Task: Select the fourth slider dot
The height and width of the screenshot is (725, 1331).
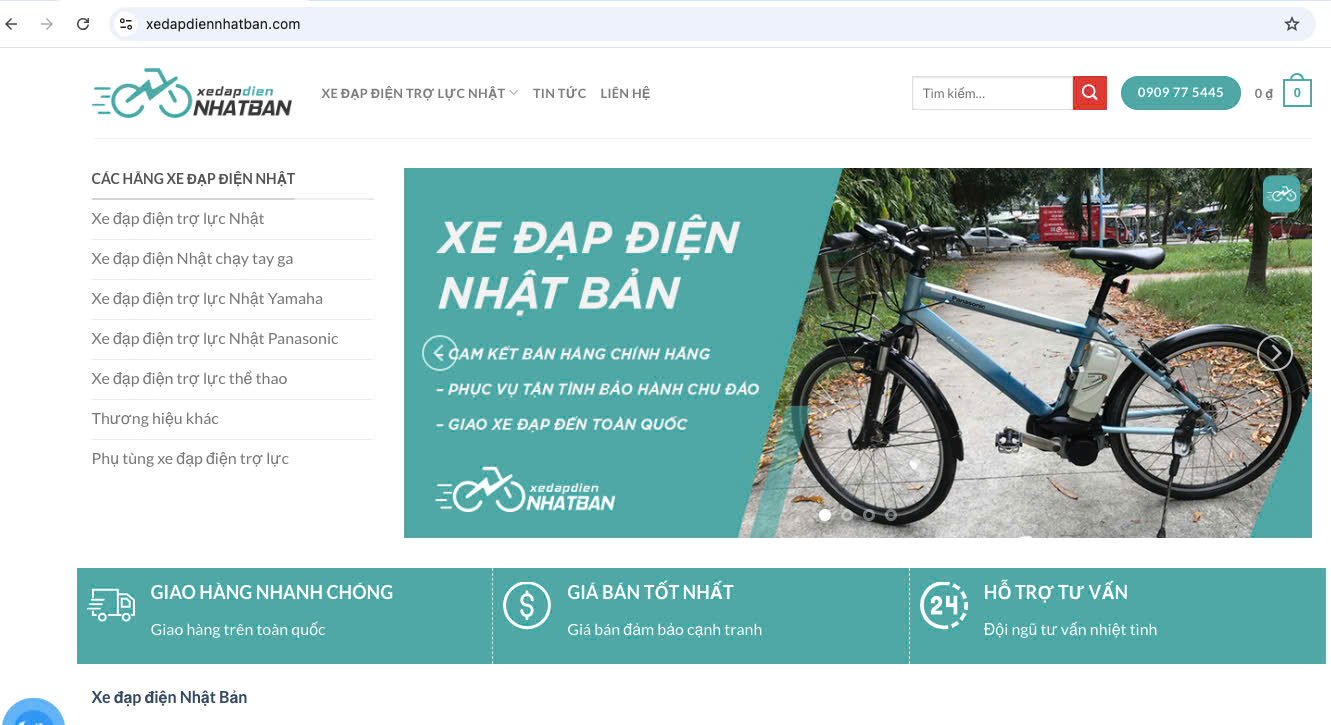Action: pos(891,515)
